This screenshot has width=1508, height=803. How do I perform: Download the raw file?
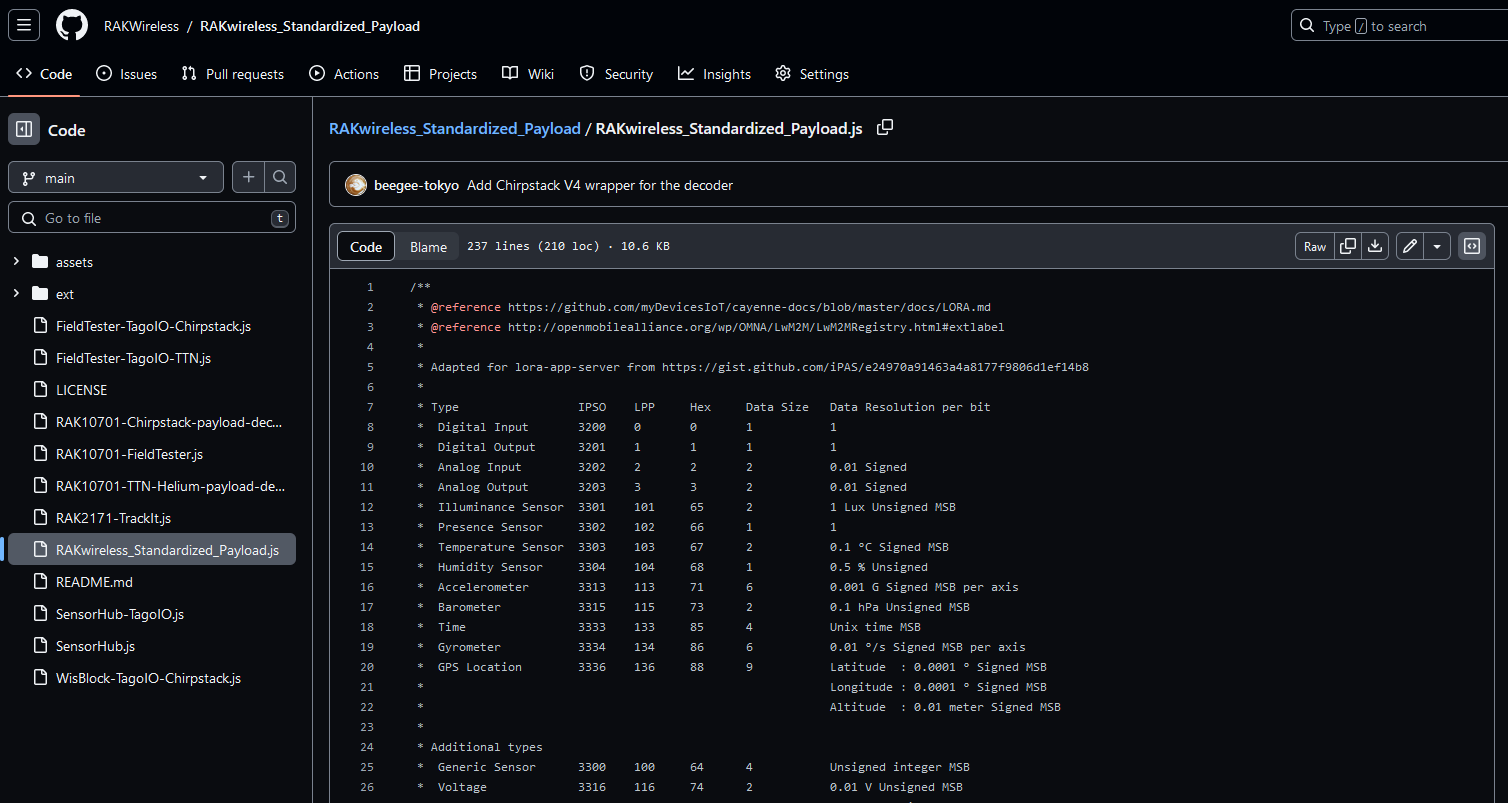(x=1376, y=246)
